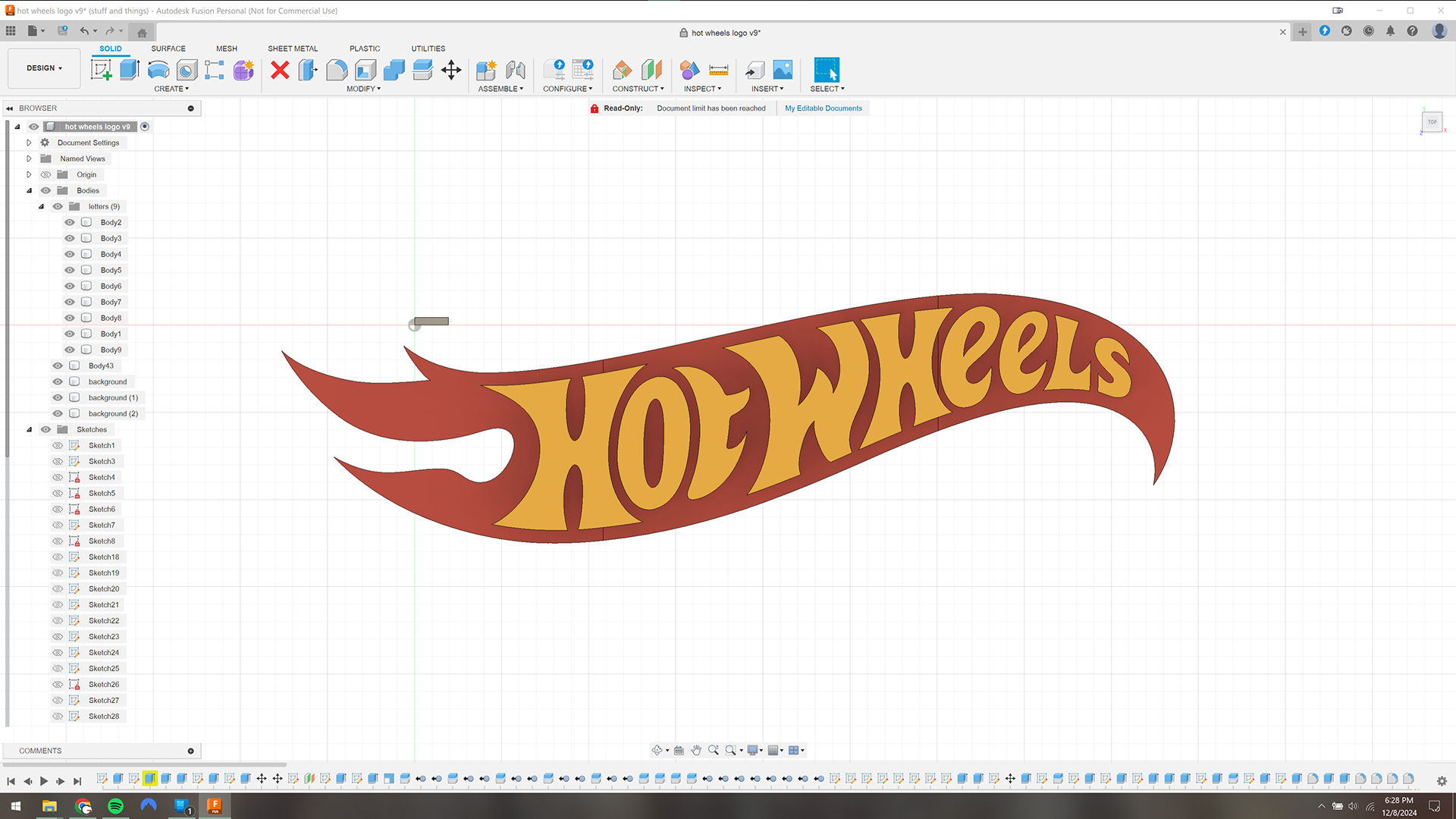Screen dimensions: 1456x819
Task: Collapse the letters (9) group
Action: coord(41,206)
